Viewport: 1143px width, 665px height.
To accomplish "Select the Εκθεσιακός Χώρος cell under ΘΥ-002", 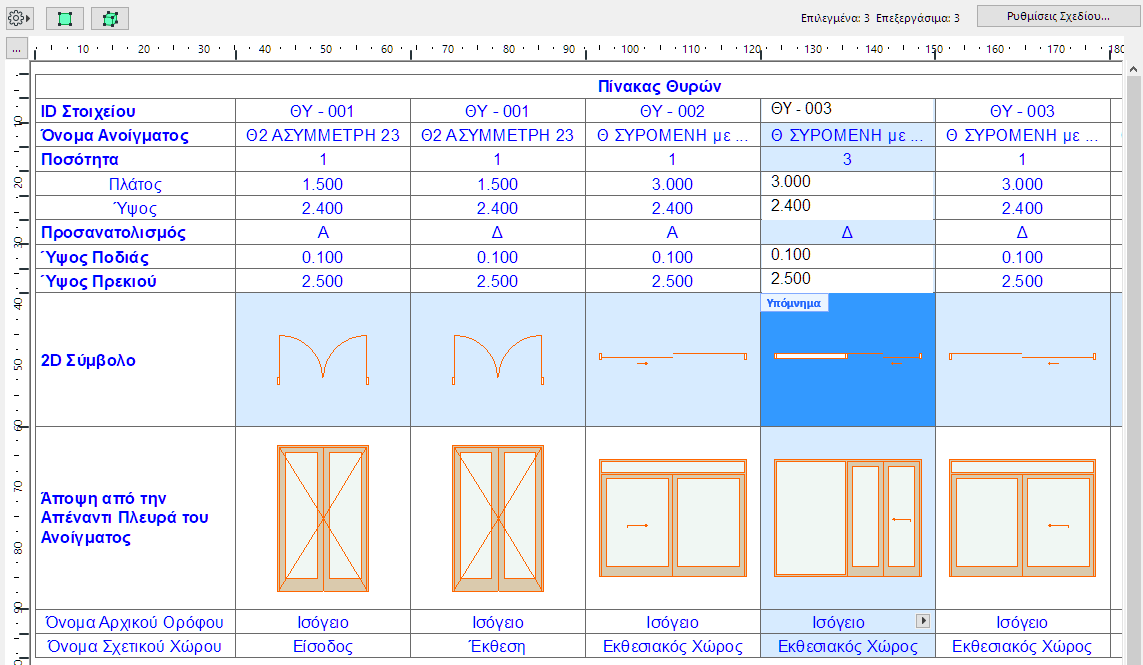I will [673, 646].
